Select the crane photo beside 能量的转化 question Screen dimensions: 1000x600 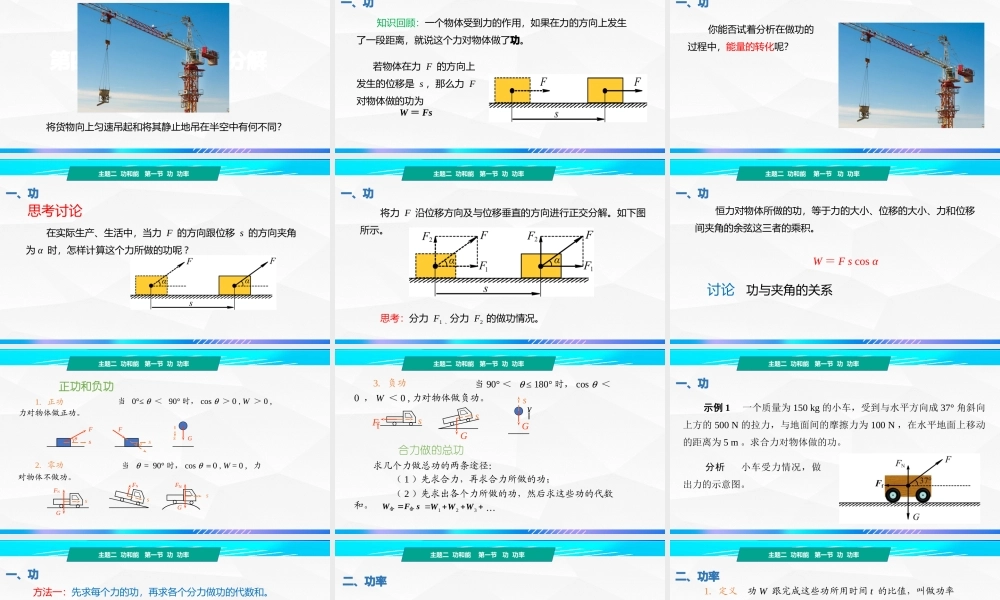(x=911, y=75)
